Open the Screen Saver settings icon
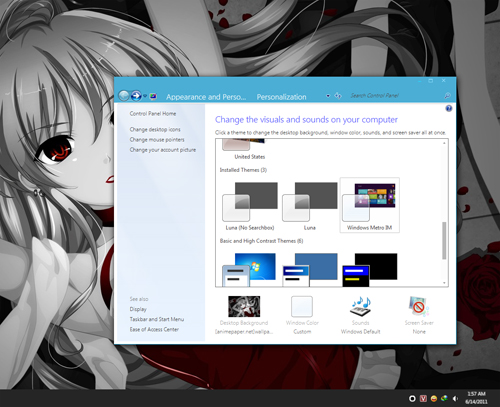Screen dimensions: 500x407 [419, 307]
